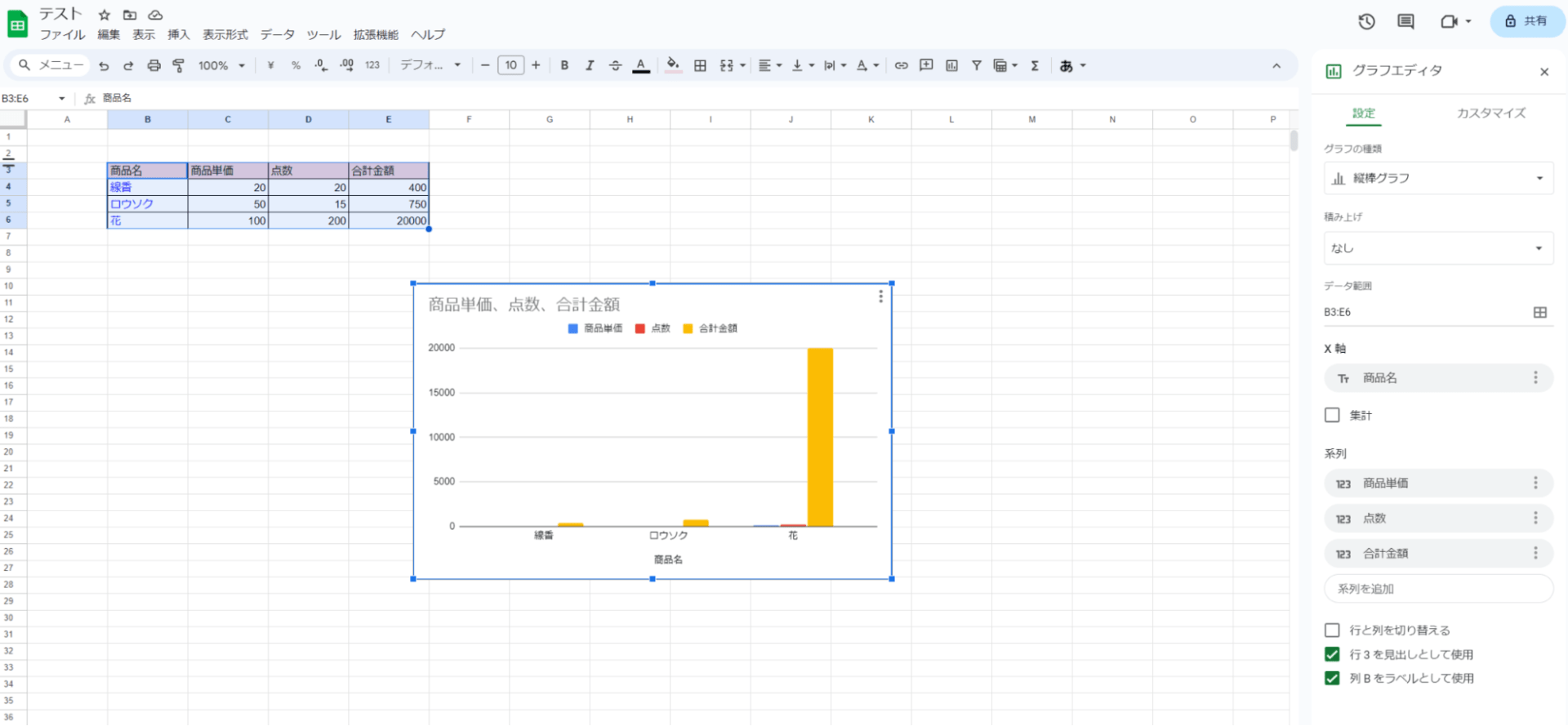Screen dimensions: 1568x726
Task: Open the borders tool
Action: pyautogui.click(x=700, y=65)
